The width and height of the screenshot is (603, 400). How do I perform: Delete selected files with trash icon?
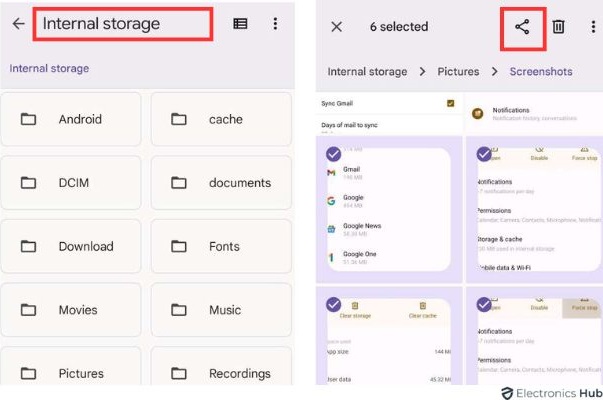(x=558, y=27)
